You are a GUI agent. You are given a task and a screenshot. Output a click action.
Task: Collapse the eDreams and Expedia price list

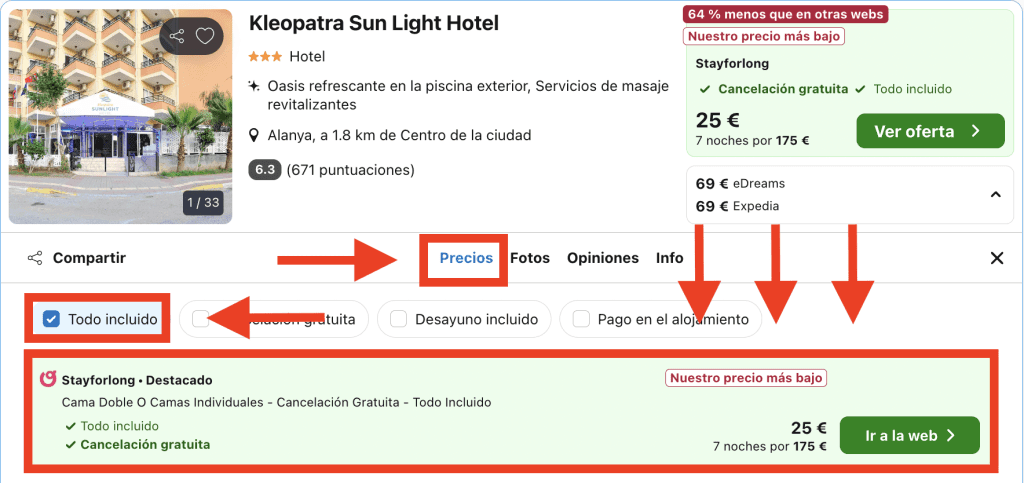pos(996,195)
